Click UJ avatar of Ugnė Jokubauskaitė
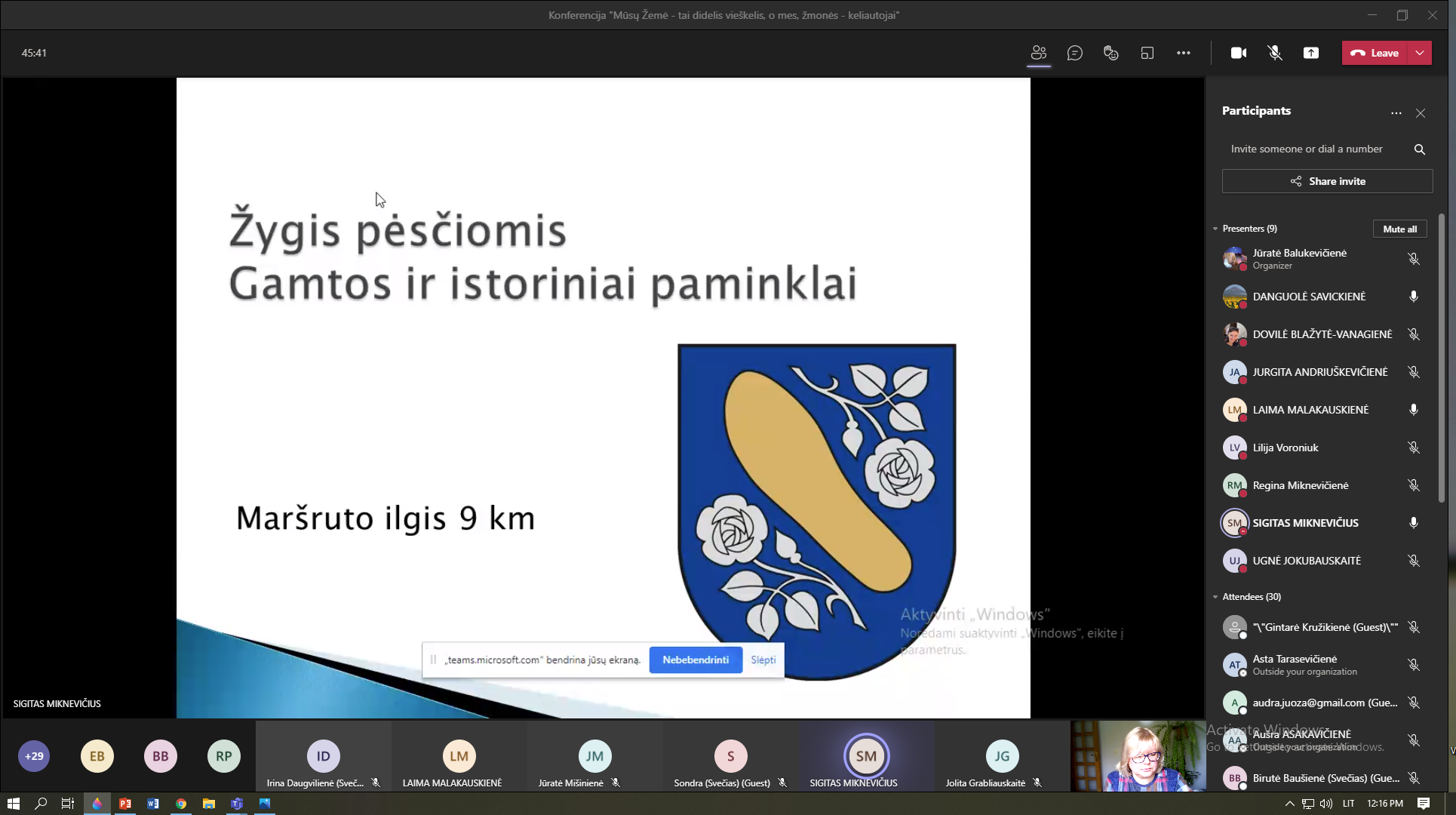The image size is (1456, 815). pos(1234,561)
